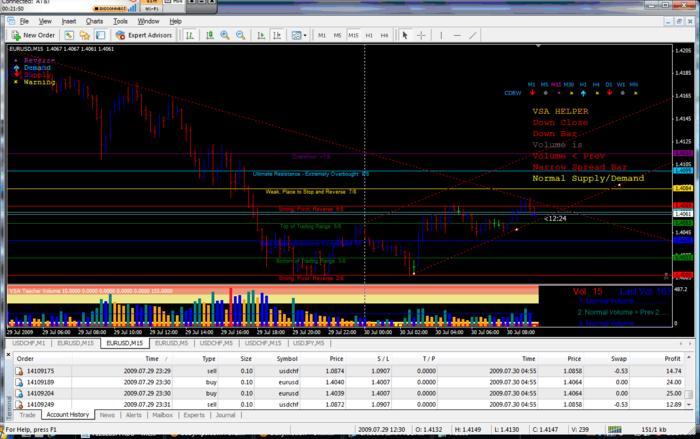Click the Terminal list vertical scrollbar
700x439 pixels.
(x=689, y=381)
